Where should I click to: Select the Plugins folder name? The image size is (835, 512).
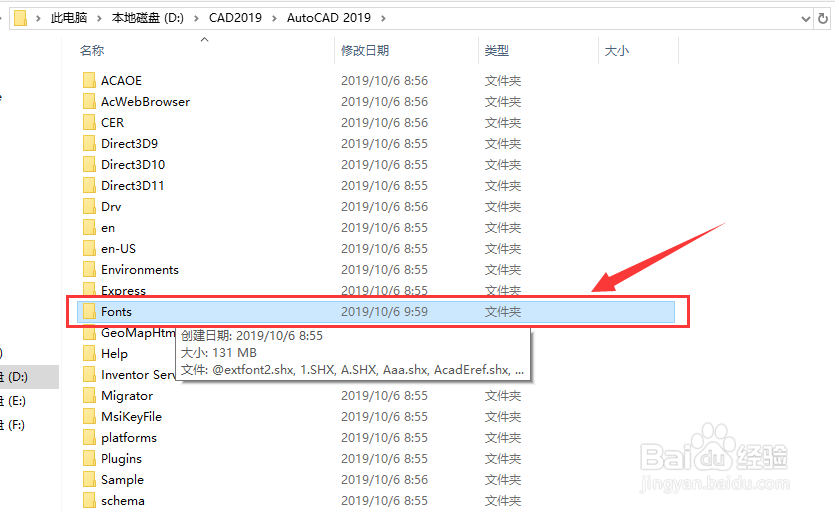121,459
